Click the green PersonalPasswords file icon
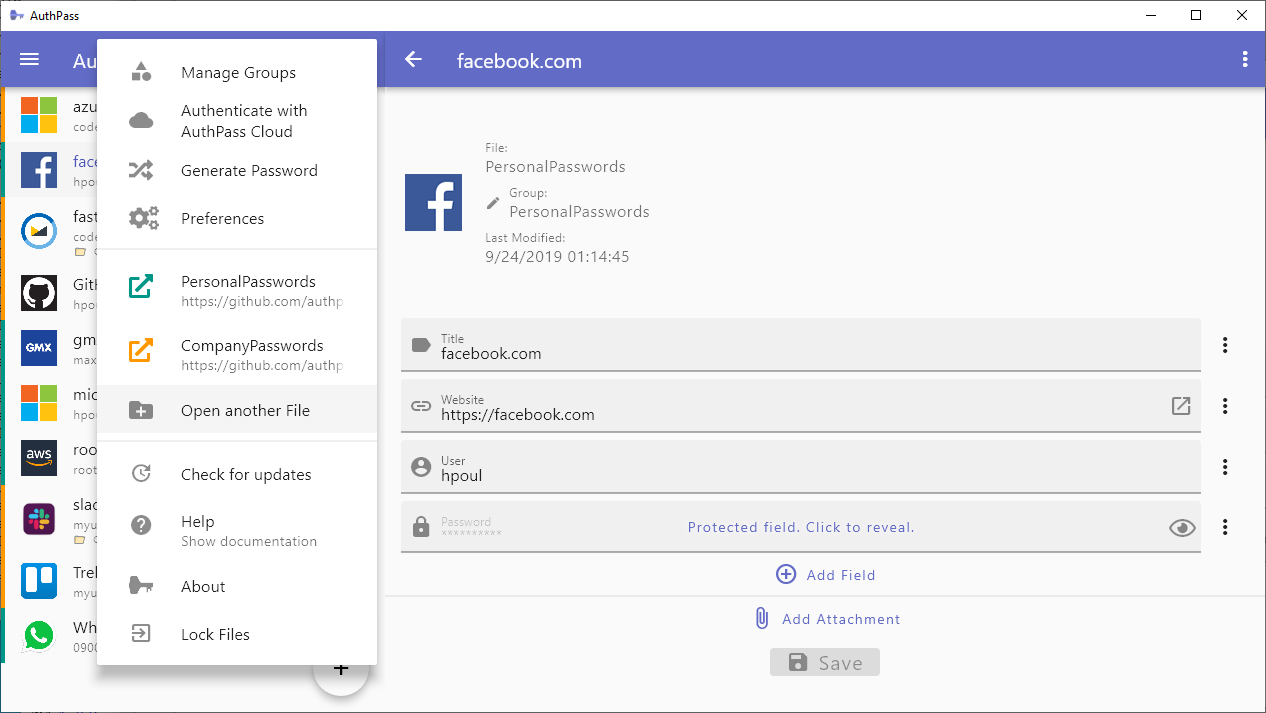 [x=141, y=287]
